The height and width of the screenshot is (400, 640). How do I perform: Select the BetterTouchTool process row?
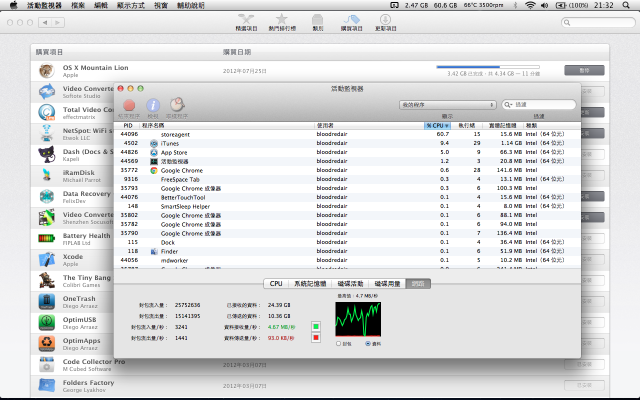point(347,197)
